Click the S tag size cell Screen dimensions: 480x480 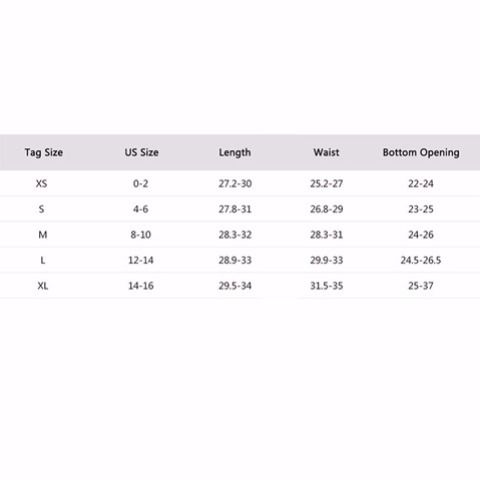point(41,209)
